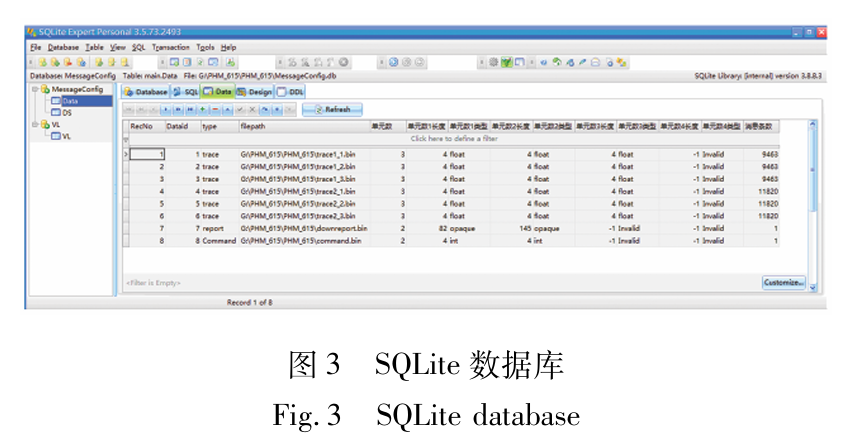Click 'Click here to define a filter' row
Screen dimensions: 848x442
454,139
